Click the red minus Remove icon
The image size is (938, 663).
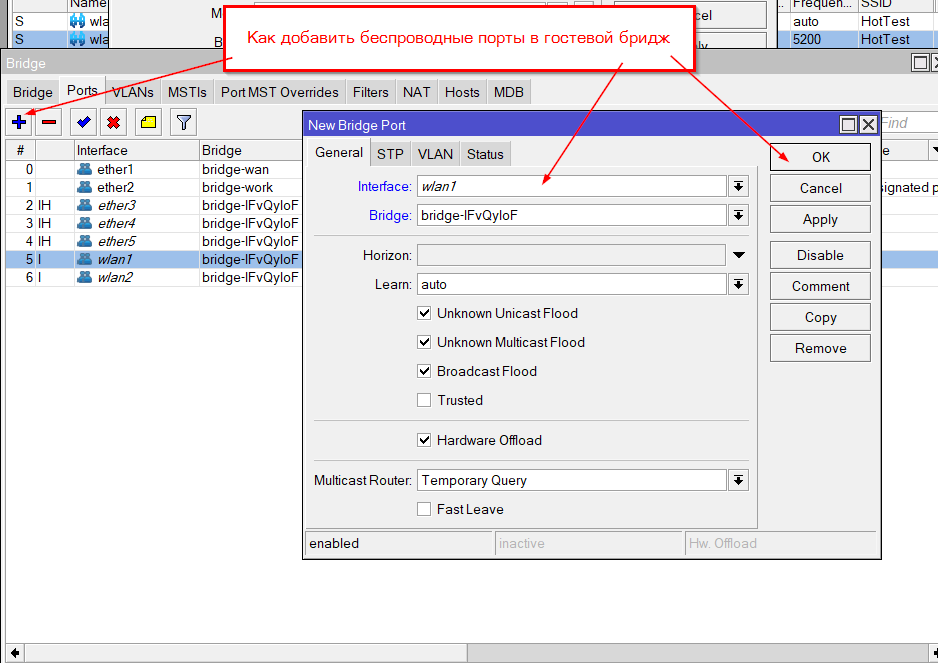(x=49, y=123)
